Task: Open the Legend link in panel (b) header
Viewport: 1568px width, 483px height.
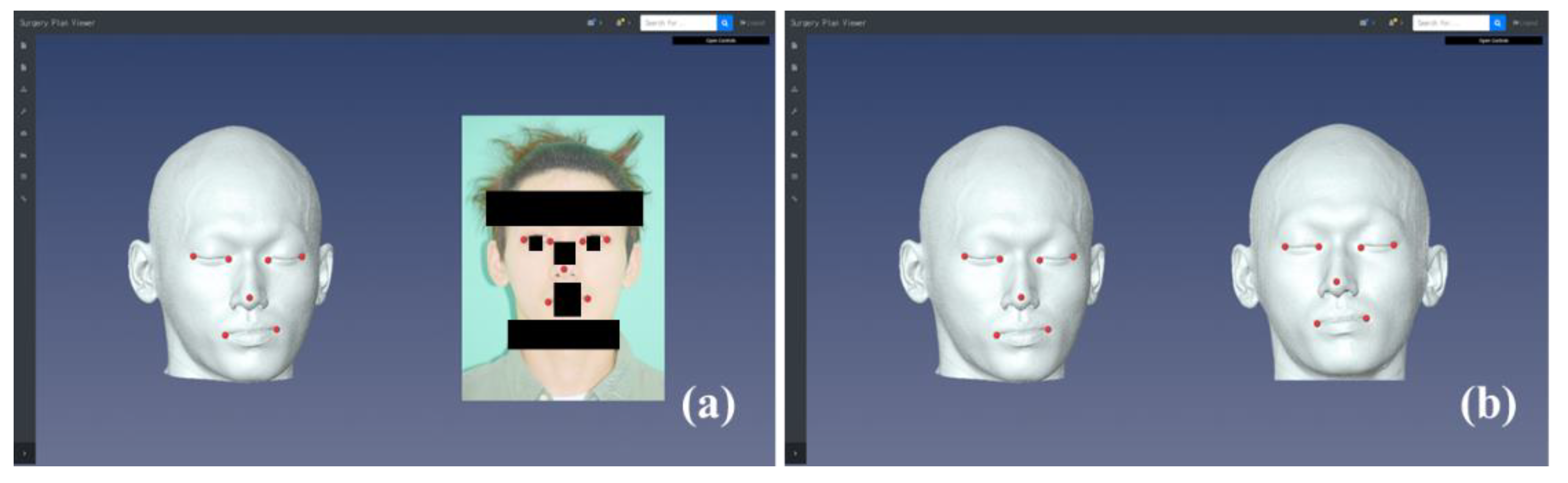Action: click(x=1526, y=23)
